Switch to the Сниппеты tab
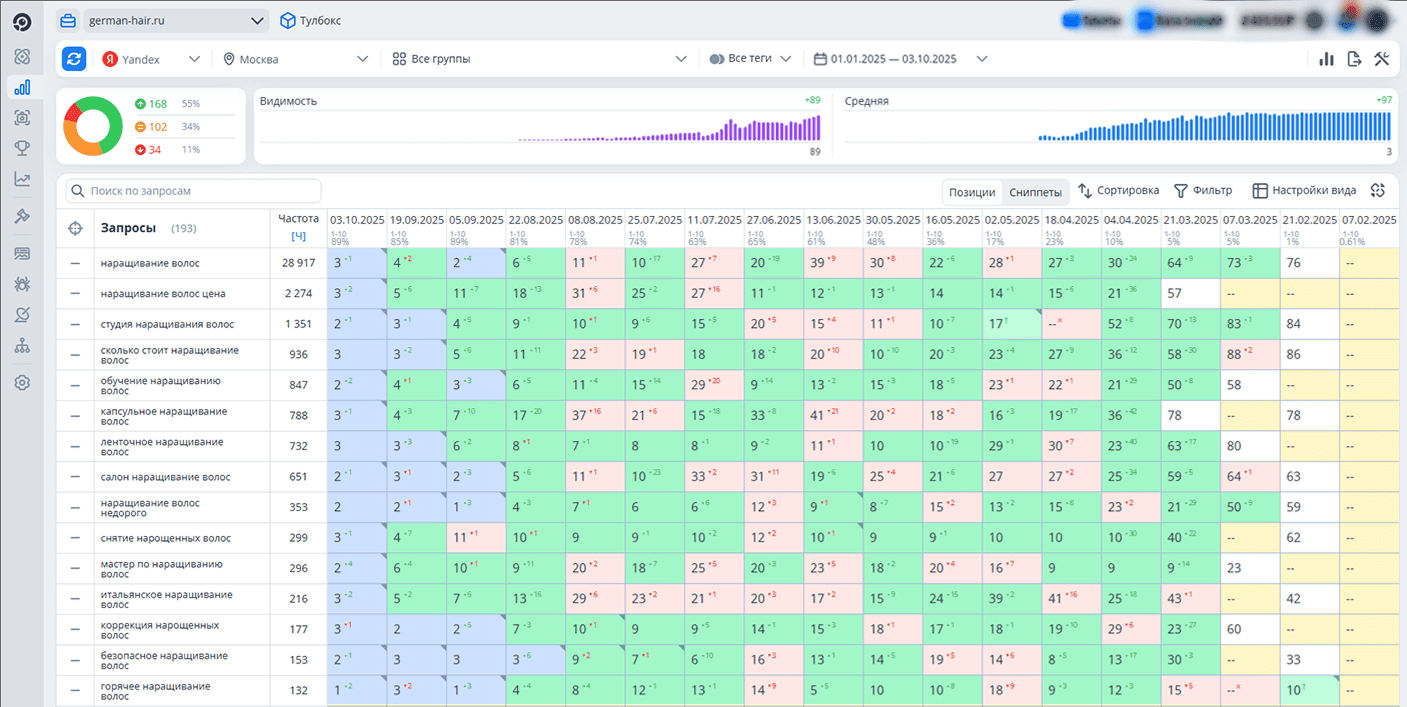 pyautogui.click(x=1036, y=192)
